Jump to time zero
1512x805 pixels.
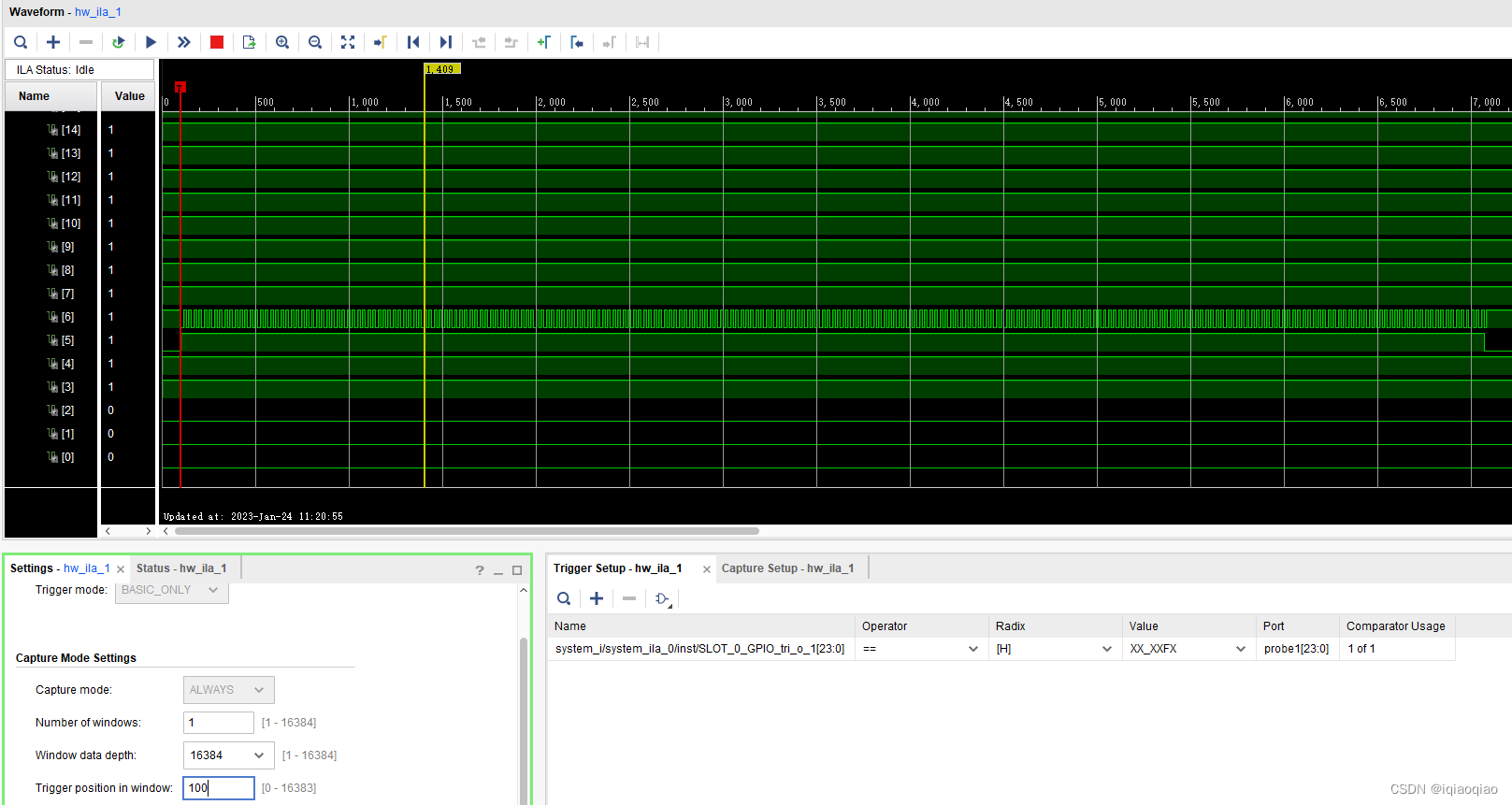pyautogui.click(x=413, y=42)
